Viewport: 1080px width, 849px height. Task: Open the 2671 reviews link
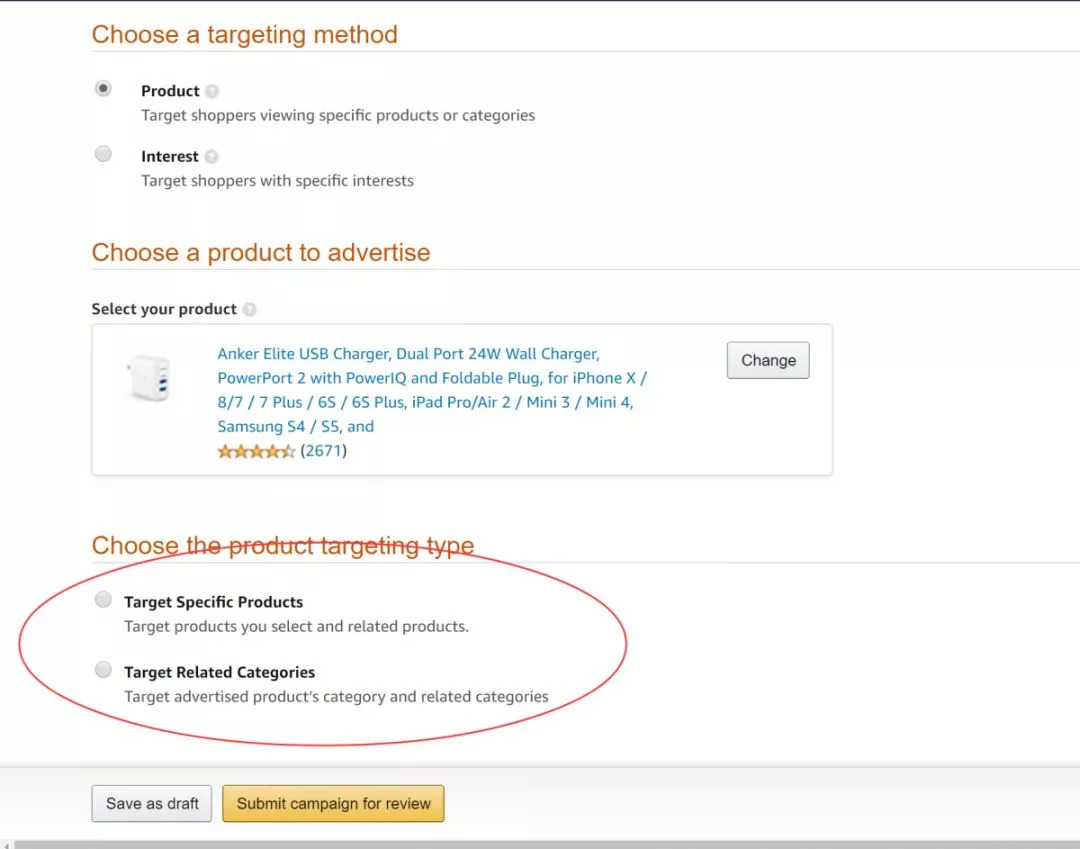click(323, 451)
